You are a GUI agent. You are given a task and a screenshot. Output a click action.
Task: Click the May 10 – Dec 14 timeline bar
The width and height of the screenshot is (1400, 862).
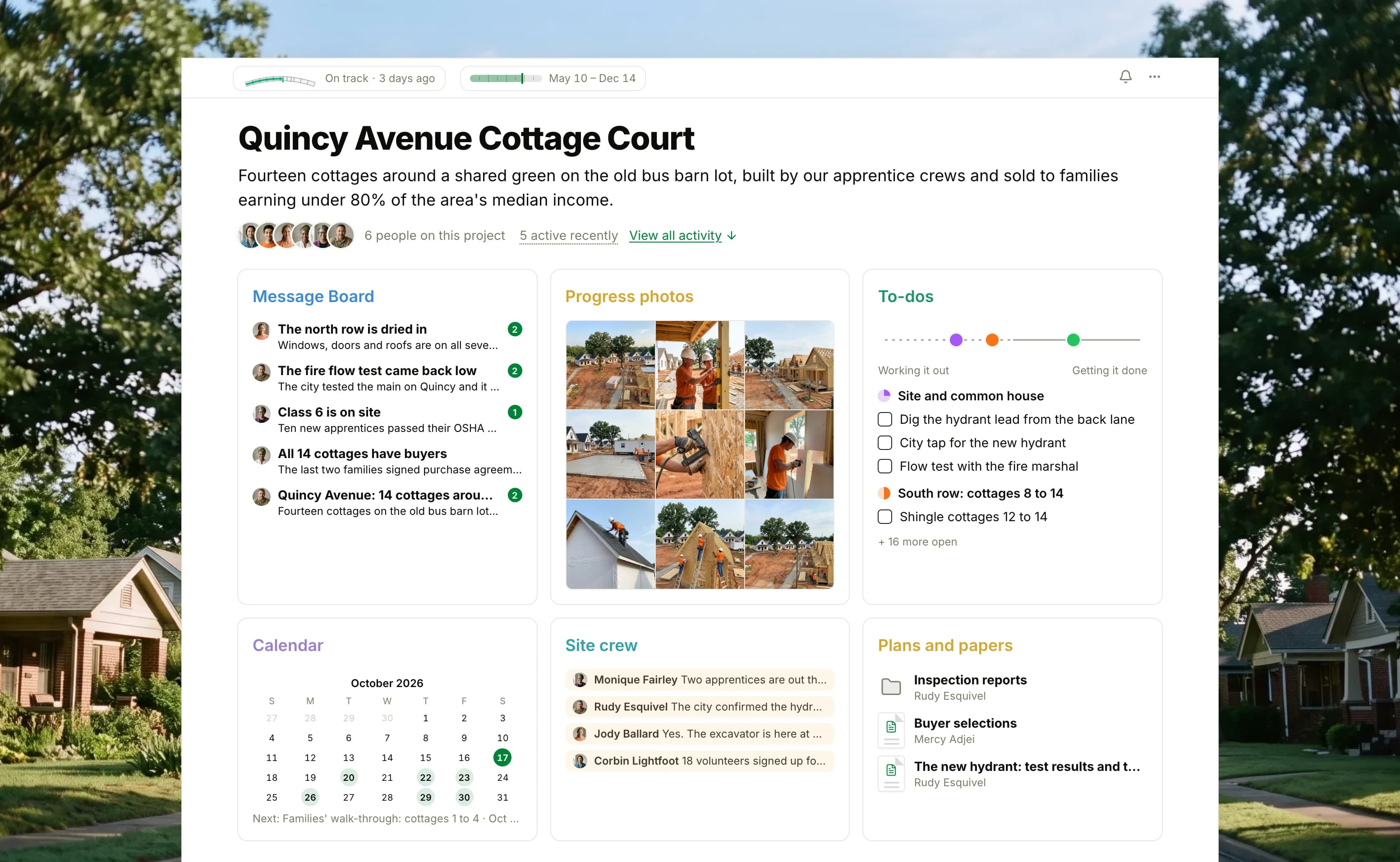505,79
